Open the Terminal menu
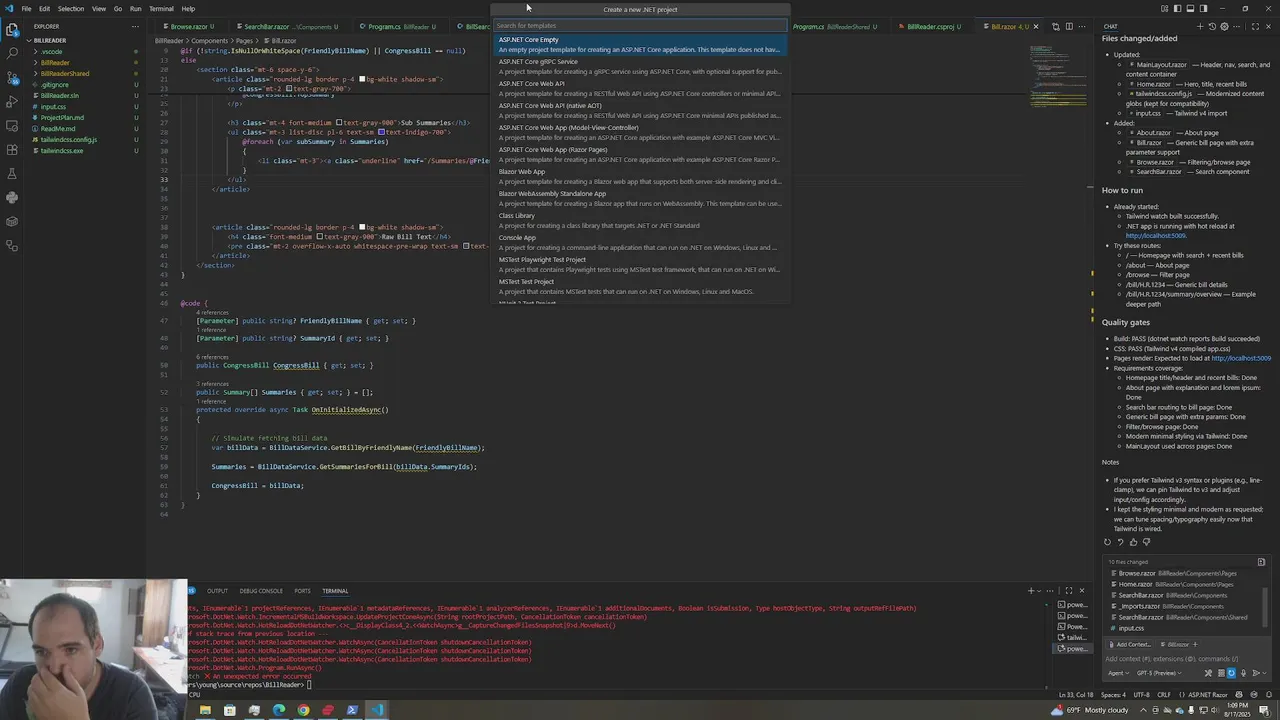 tap(161, 9)
